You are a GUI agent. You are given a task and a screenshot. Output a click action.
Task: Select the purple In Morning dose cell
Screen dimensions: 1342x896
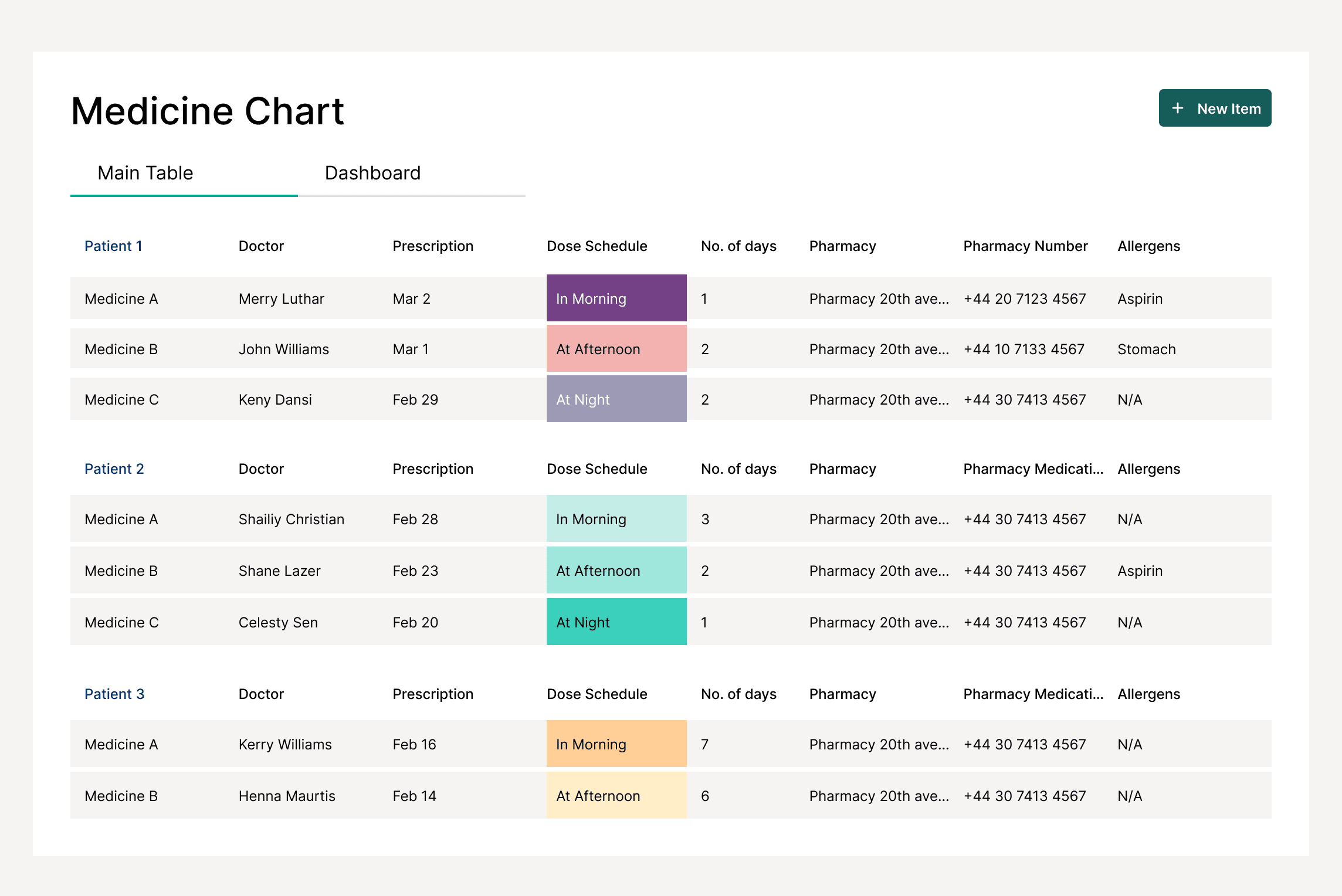[x=616, y=298]
